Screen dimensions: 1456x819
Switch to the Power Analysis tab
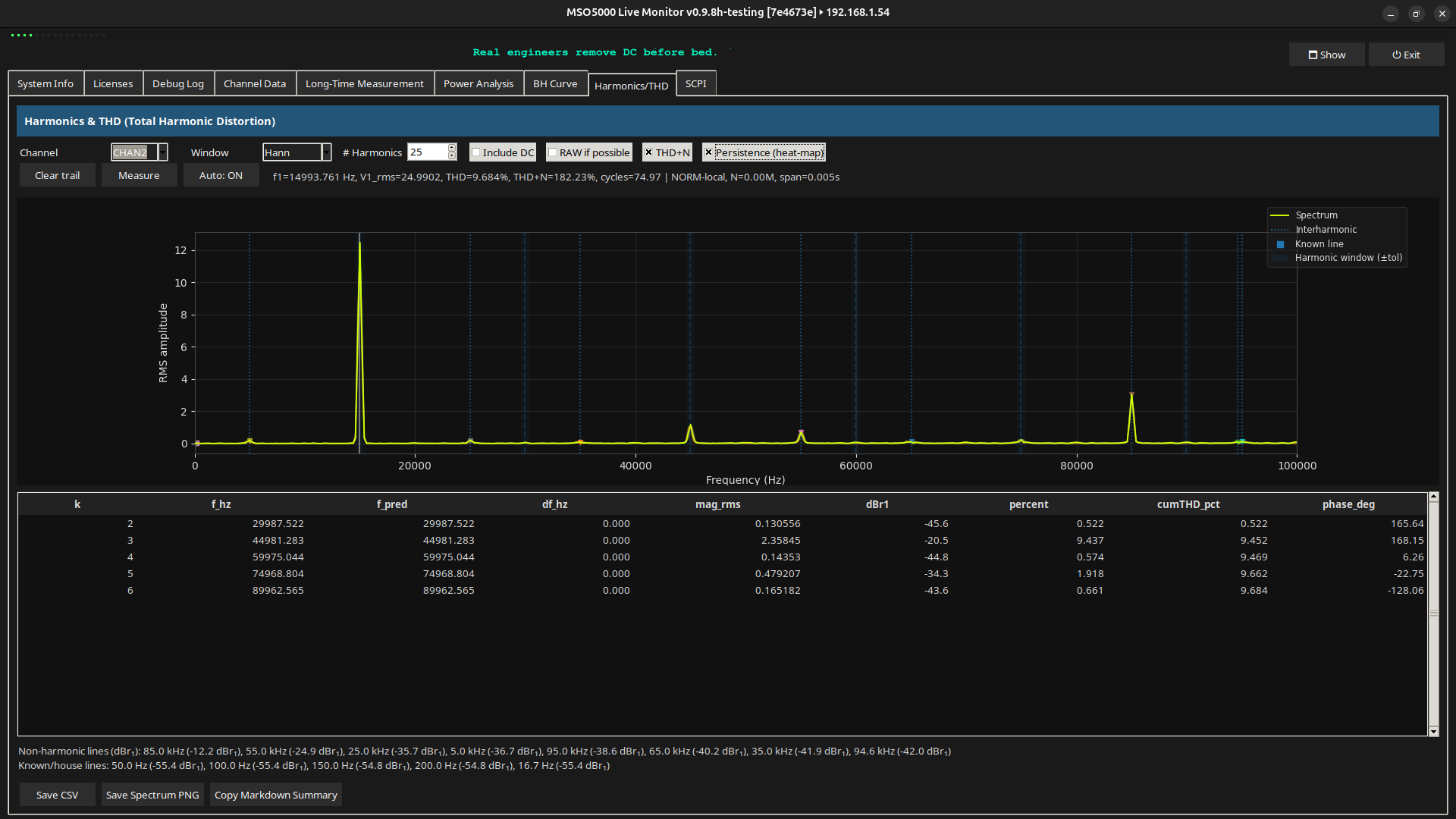478,83
